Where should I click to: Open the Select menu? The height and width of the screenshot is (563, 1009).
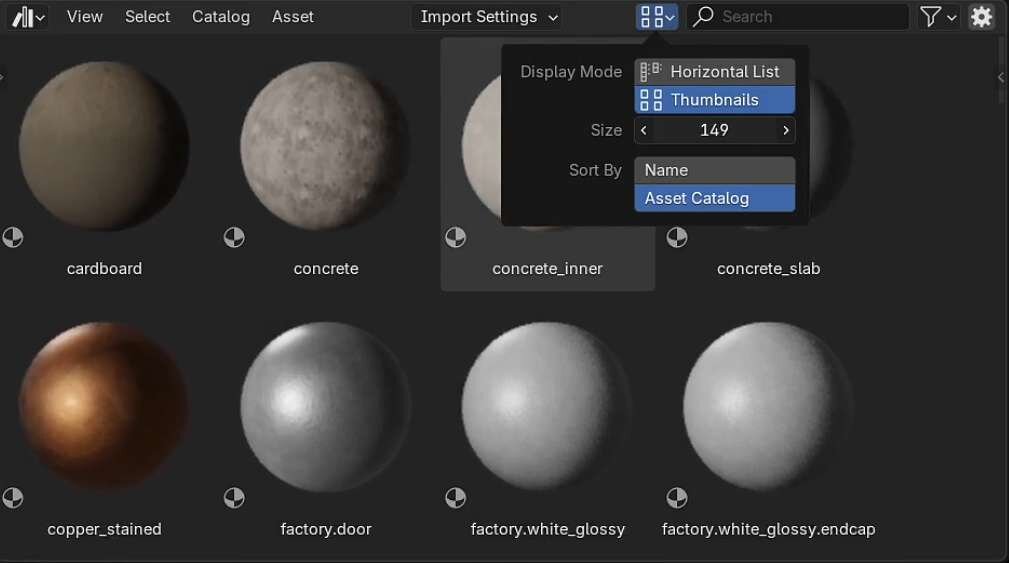[x=147, y=17]
